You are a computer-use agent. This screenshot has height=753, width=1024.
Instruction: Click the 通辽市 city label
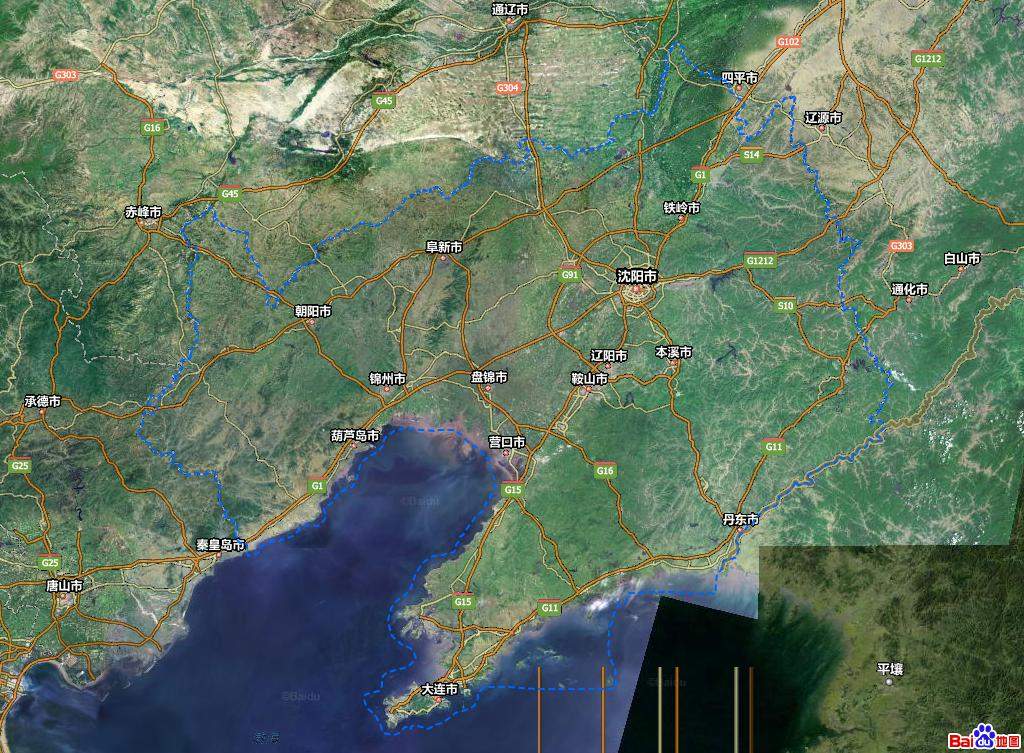pos(510,9)
